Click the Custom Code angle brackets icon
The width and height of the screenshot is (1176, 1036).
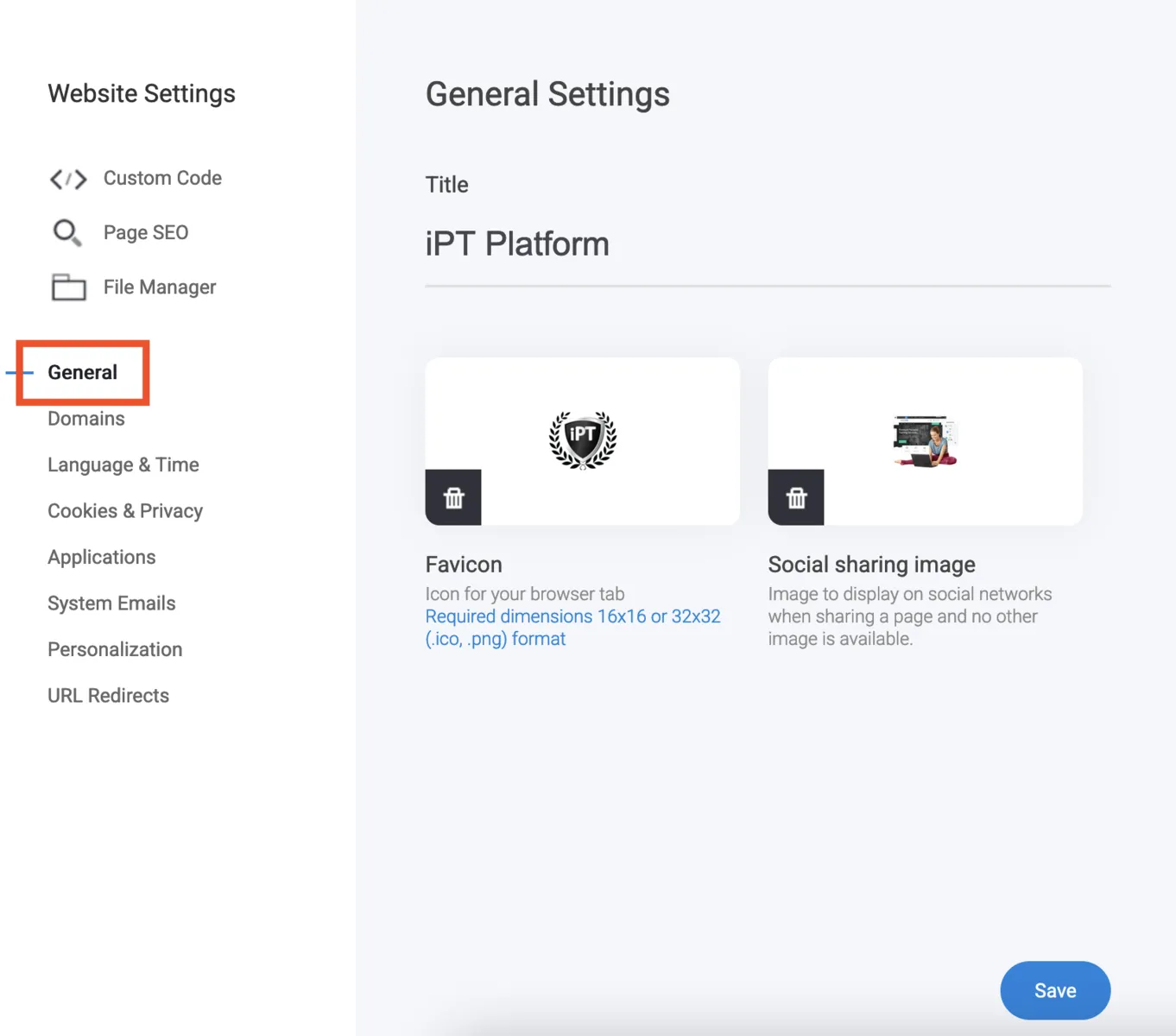tap(67, 179)
